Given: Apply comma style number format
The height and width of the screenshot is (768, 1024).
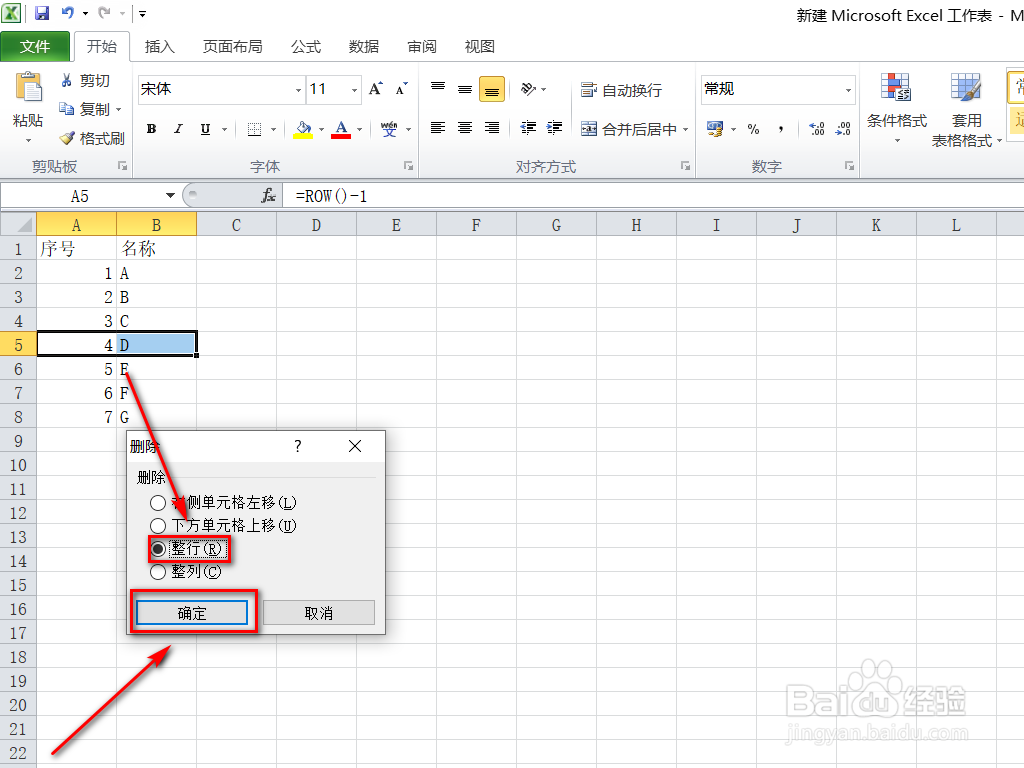Looking at the screenshot, I should 781,129.
